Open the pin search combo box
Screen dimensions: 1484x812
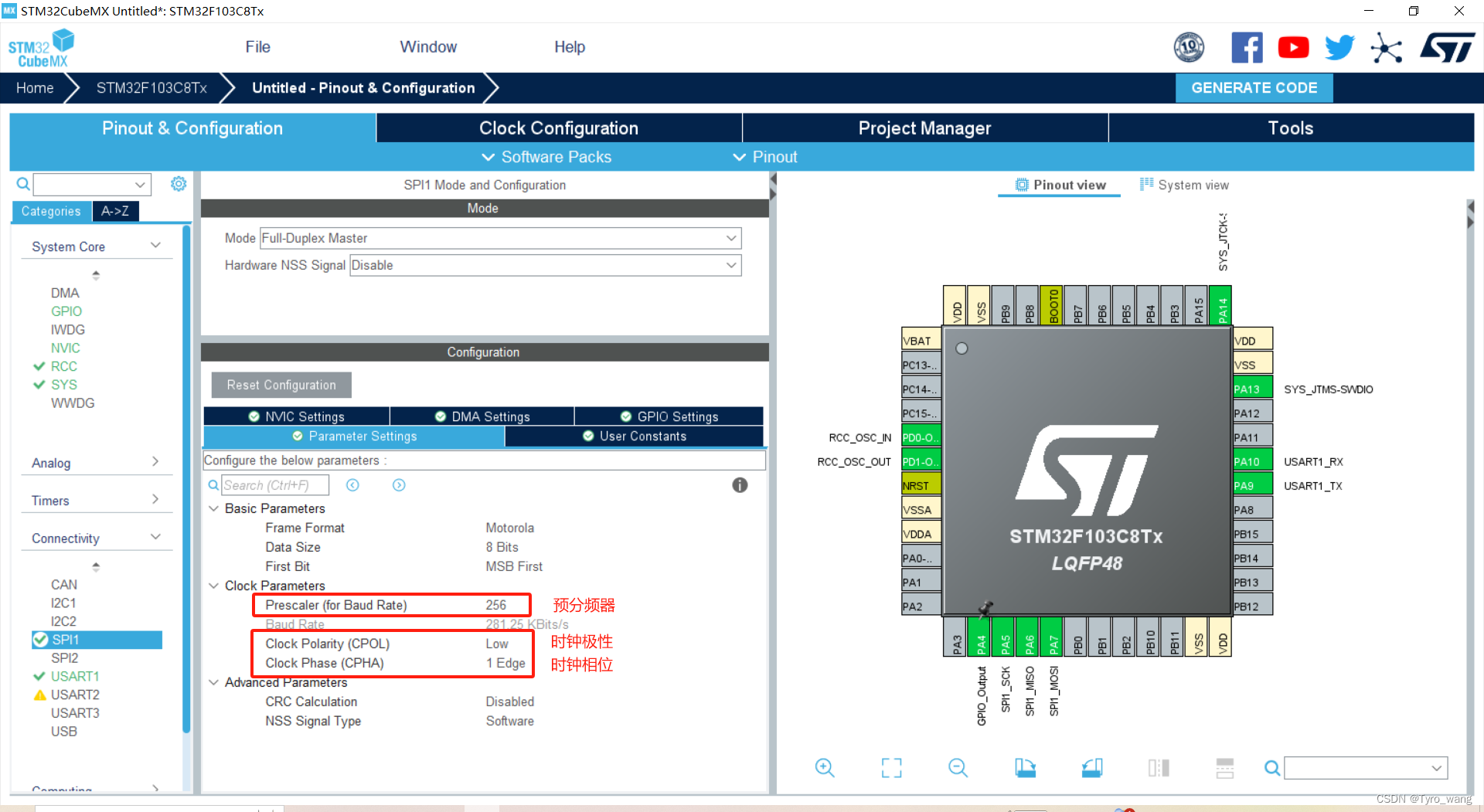click(x=1366, y=768)
